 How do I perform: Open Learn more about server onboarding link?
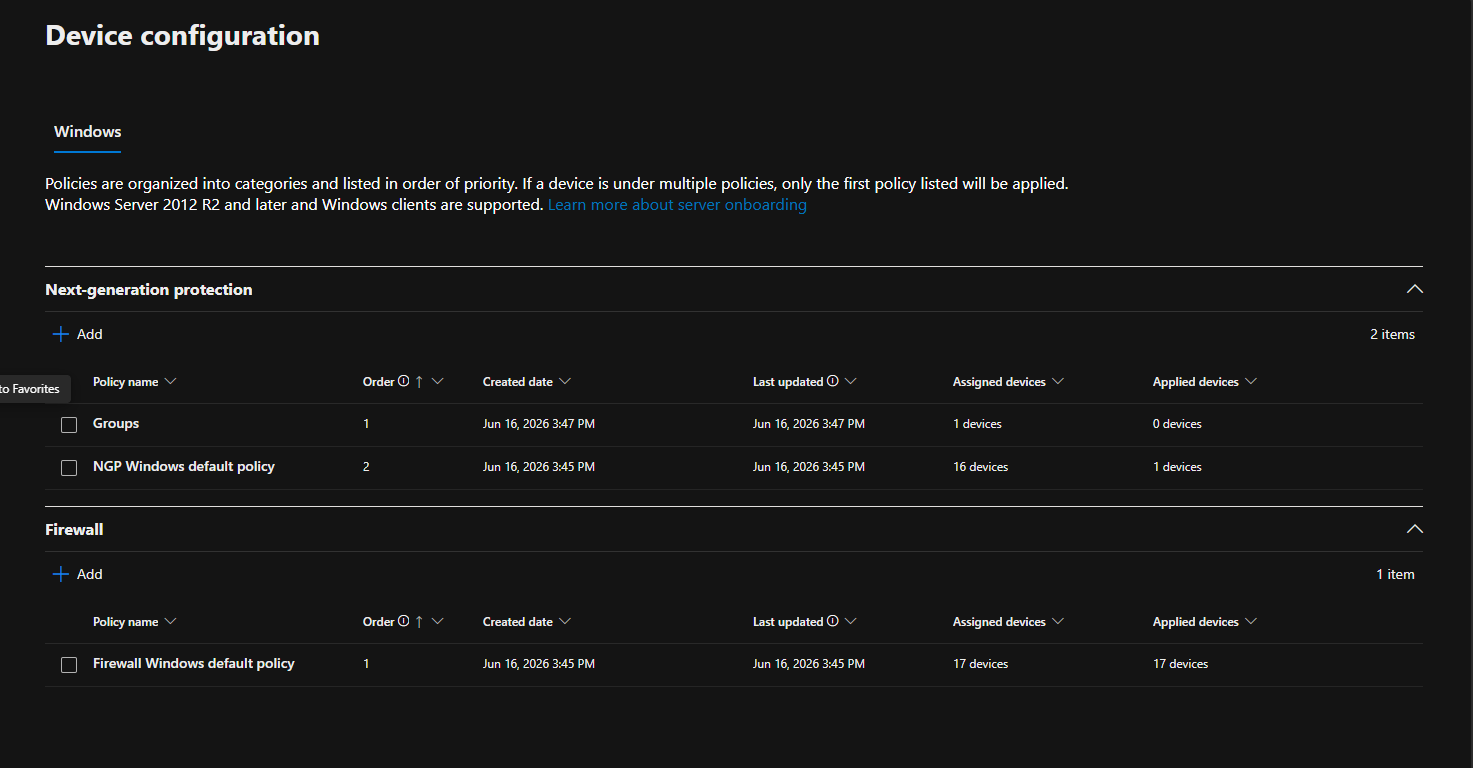point(677,205)
